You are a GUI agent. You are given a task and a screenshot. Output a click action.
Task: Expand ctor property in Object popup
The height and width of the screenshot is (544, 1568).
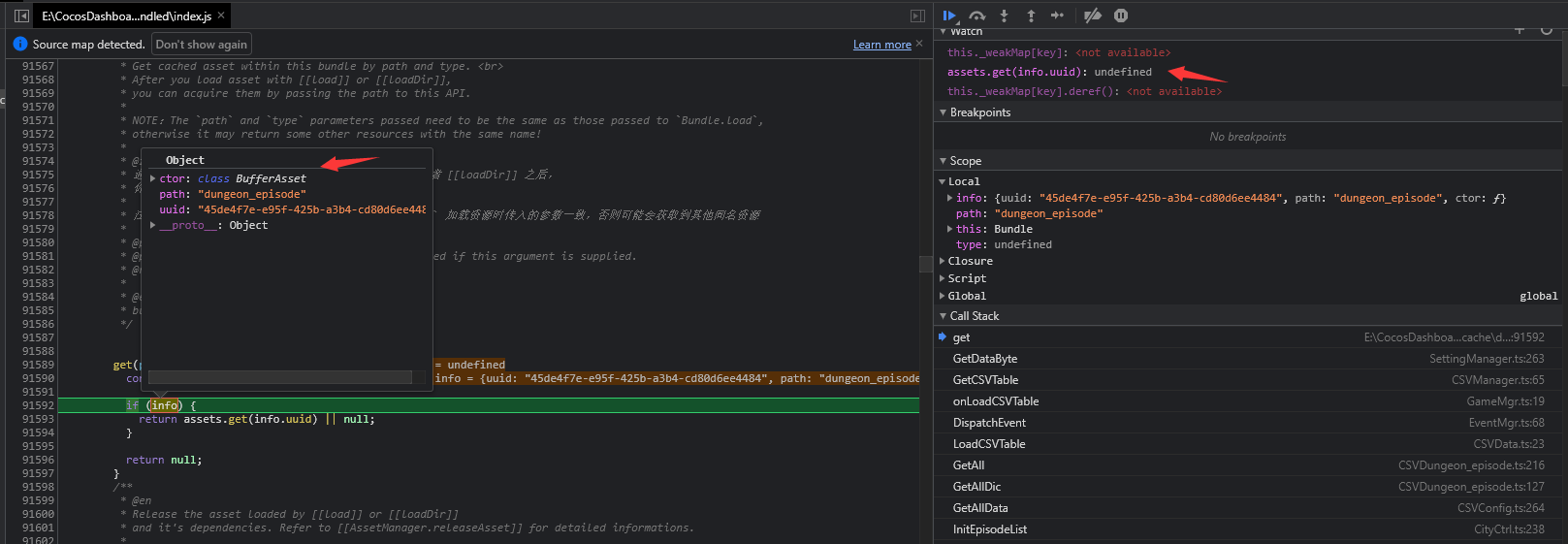(x=153, y=178)
